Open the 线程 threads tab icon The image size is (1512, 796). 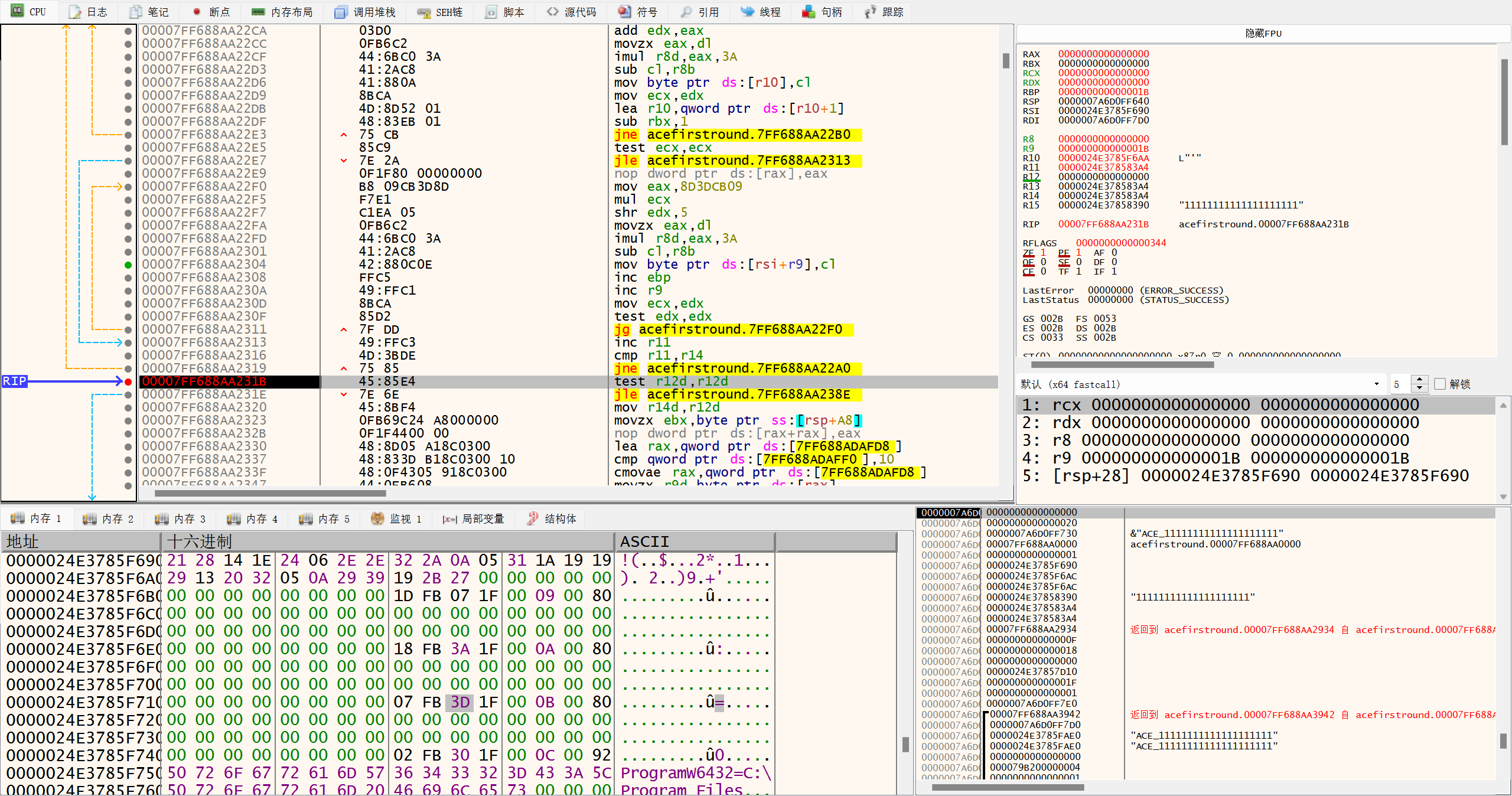747,12
